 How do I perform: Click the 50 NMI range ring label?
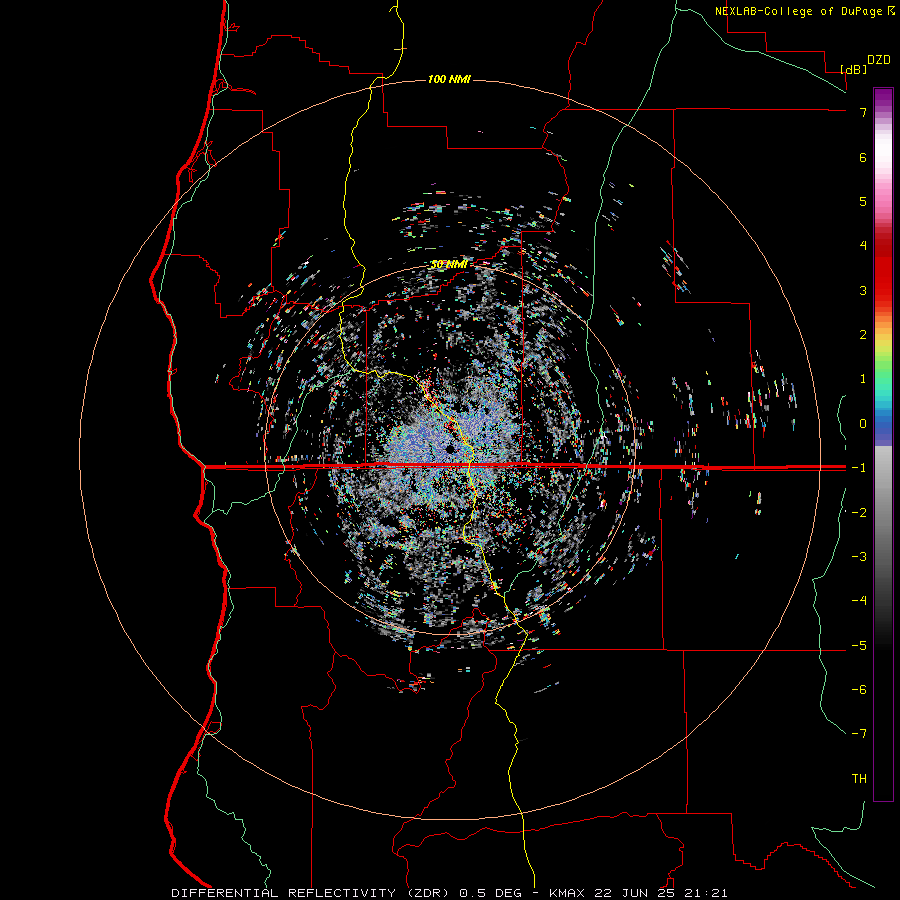[x=449, y=265]
